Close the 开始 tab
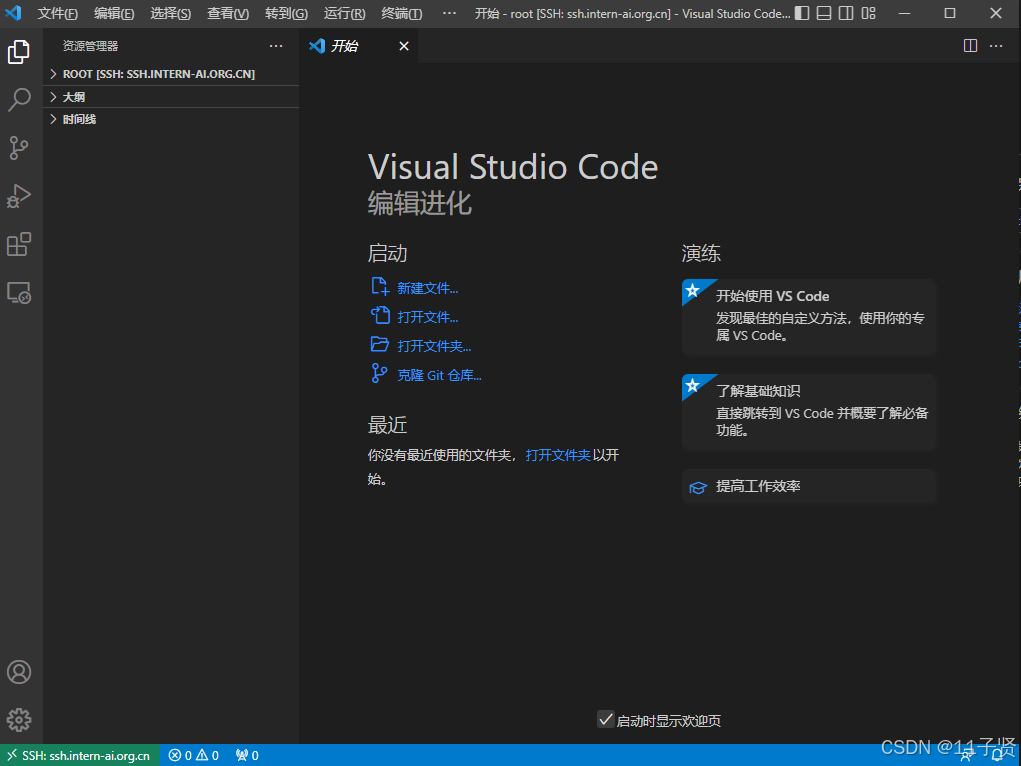This screenshot has width=1021, height=766. pyautogui.click(x=404, y=46)
